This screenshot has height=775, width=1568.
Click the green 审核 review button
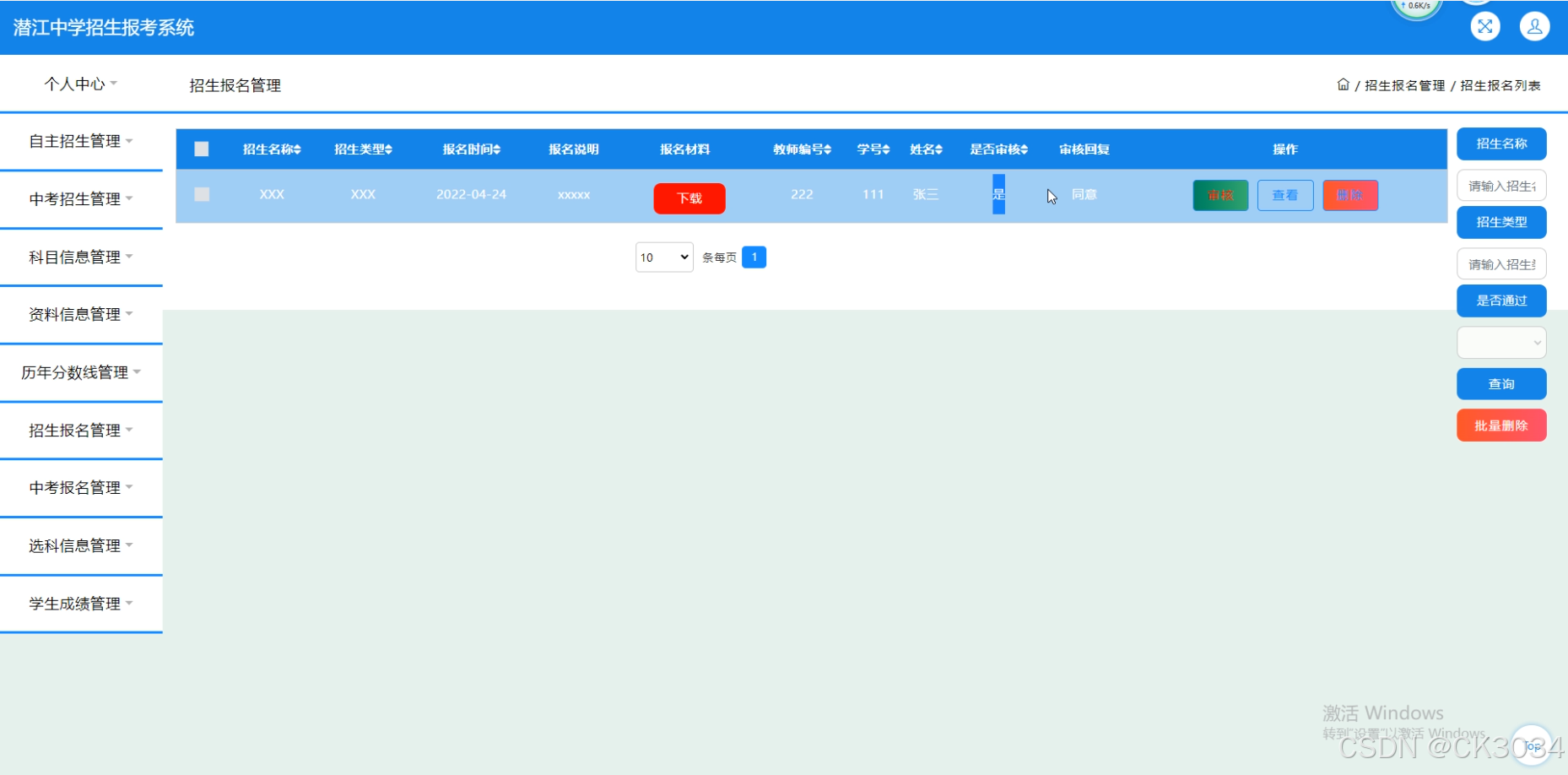click(x=1219, y=195)
